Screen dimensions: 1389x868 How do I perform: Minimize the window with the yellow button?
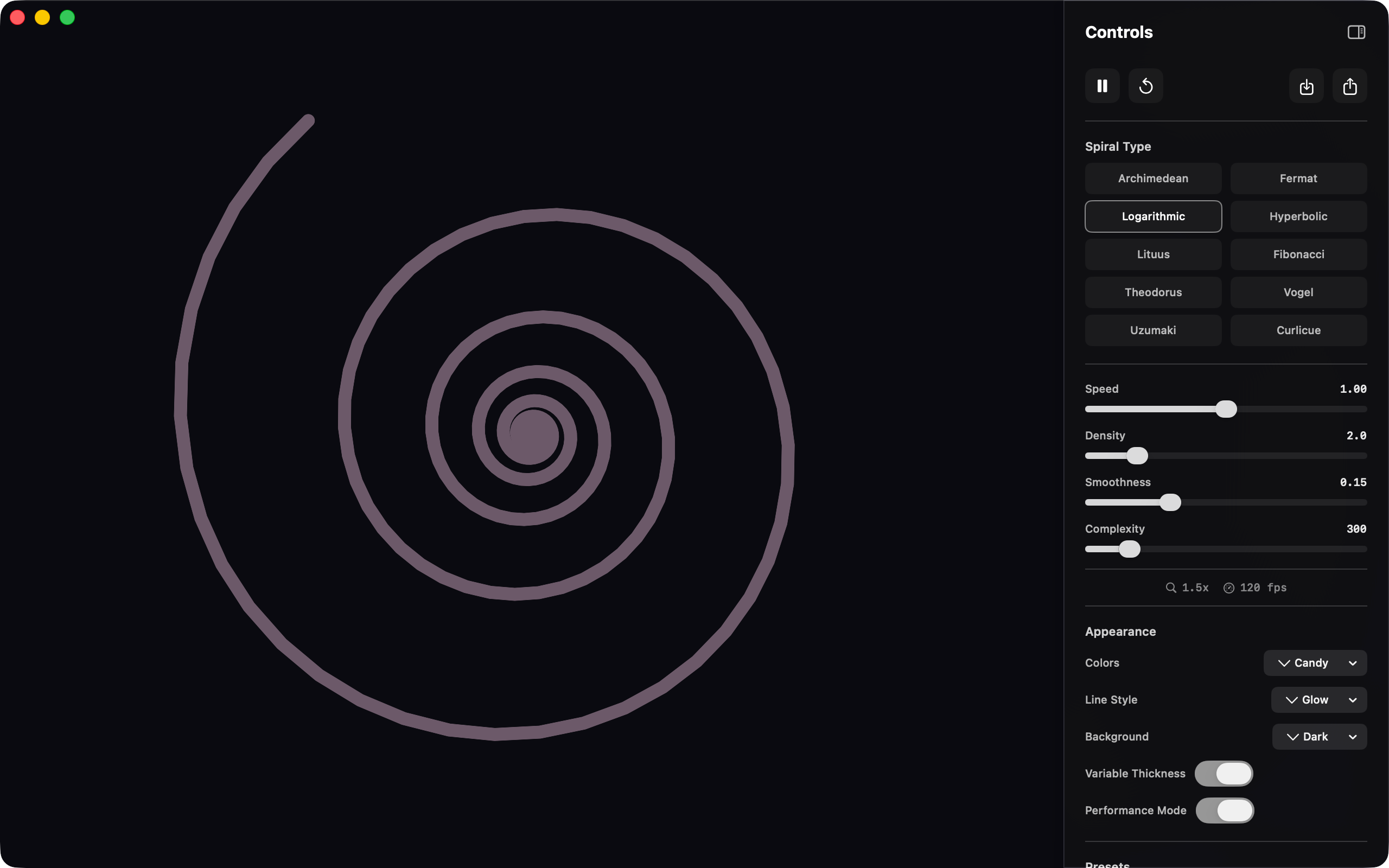click(42, 17)
